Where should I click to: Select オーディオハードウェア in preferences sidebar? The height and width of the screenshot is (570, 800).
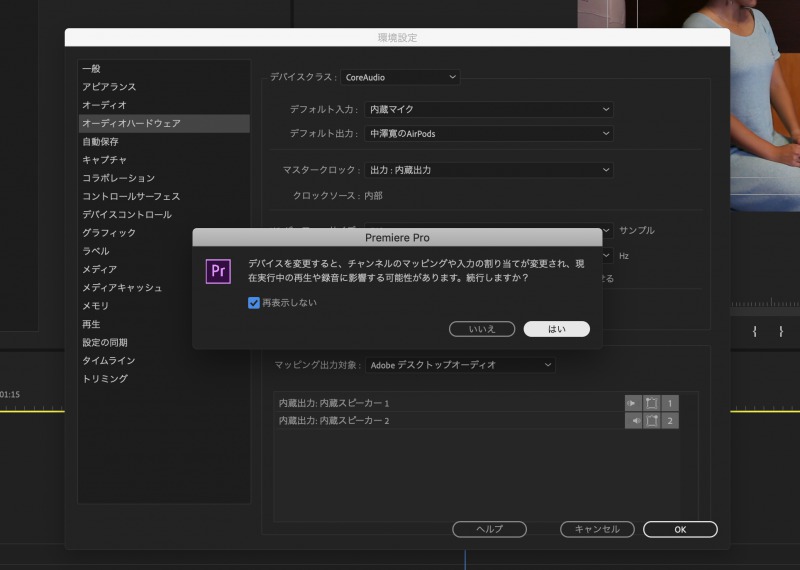[164, 123]
